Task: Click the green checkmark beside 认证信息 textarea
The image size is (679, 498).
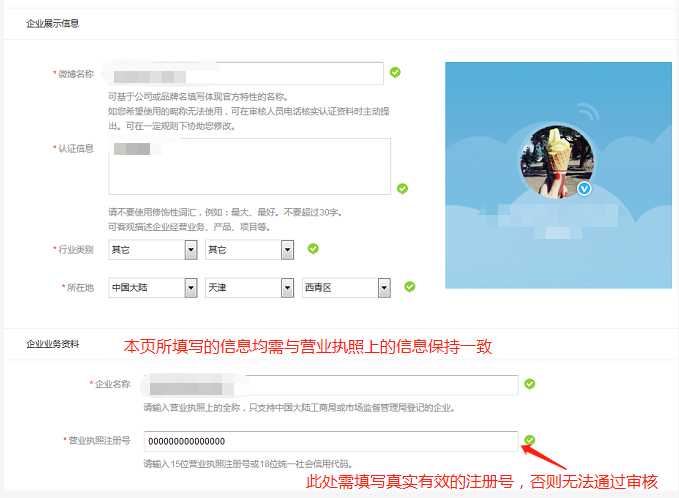Action: coord(402,188)
